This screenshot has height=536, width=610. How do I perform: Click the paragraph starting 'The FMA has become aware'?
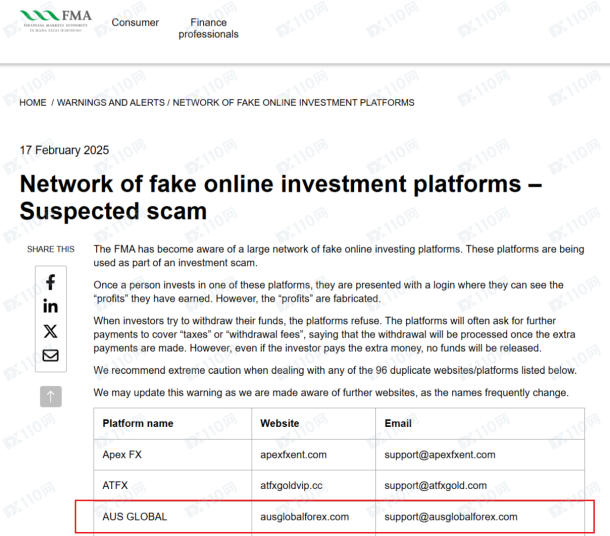[x=338, y=256]
